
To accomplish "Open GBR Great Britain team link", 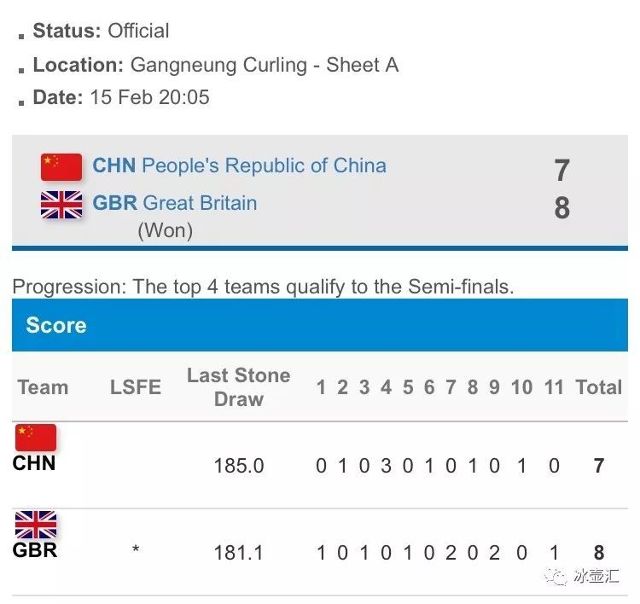I will coord(175,203).
